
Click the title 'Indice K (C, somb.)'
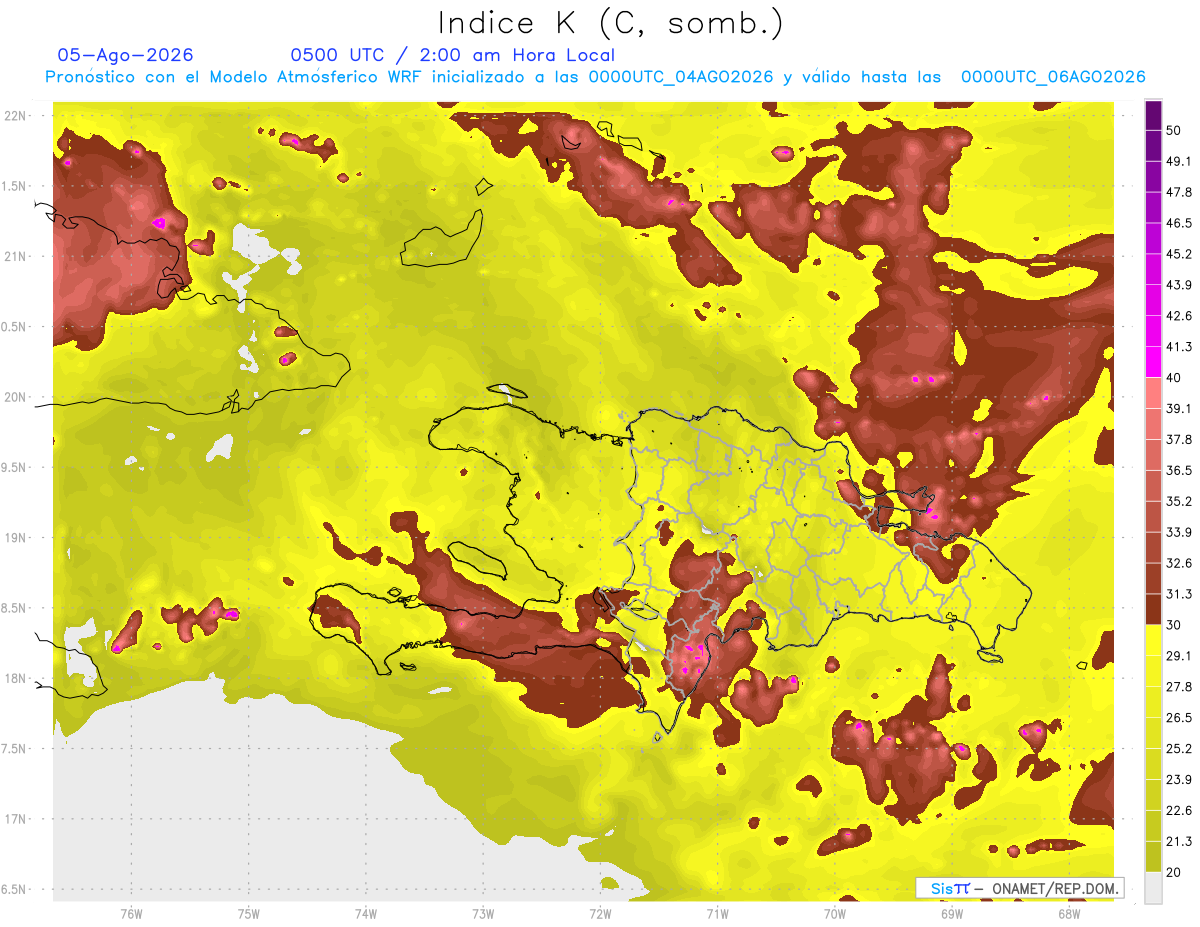coord(610,23)
